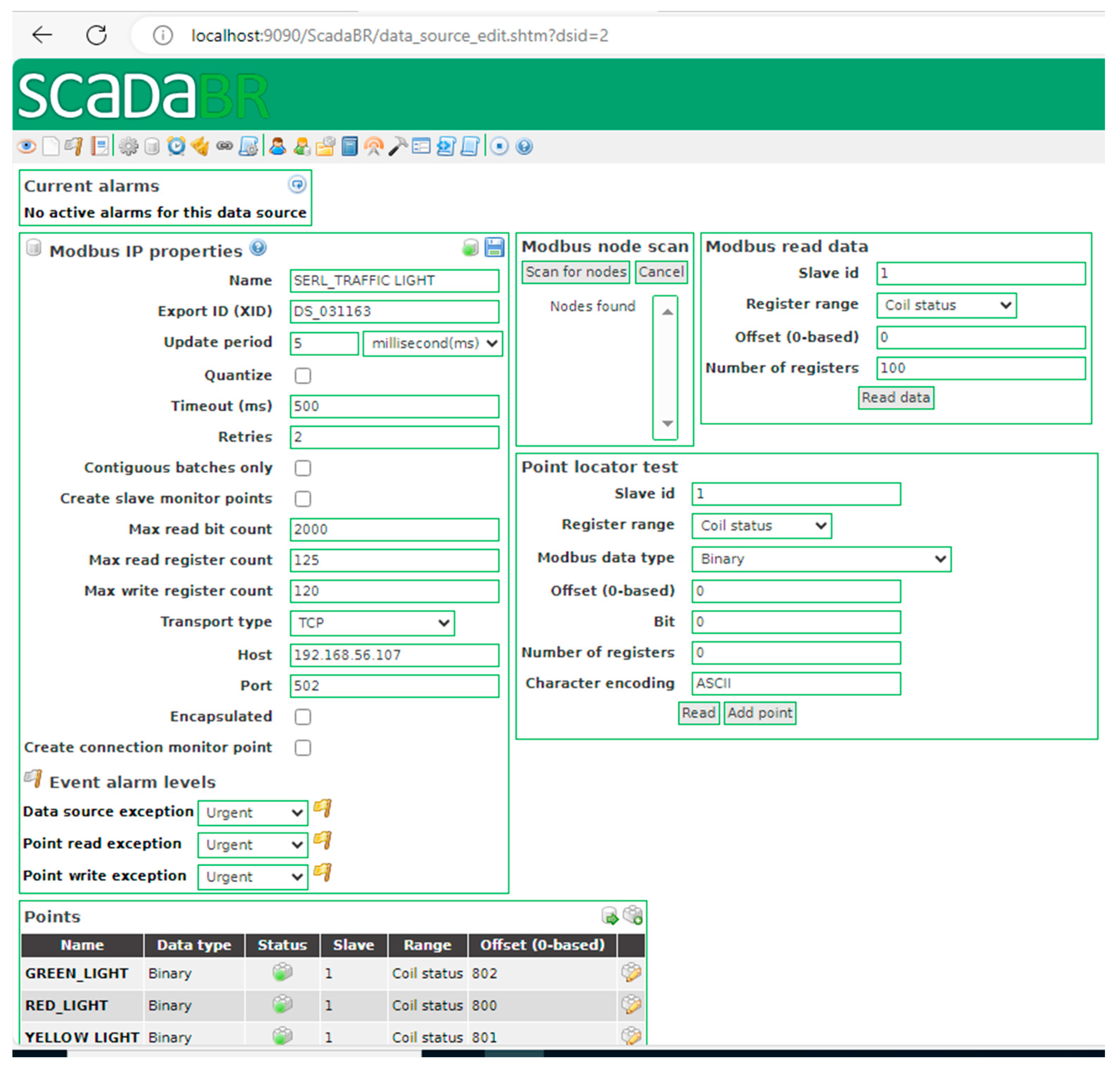Check Create connection monitor point
Screen dimensions: 1120x1070
[303, 748]
